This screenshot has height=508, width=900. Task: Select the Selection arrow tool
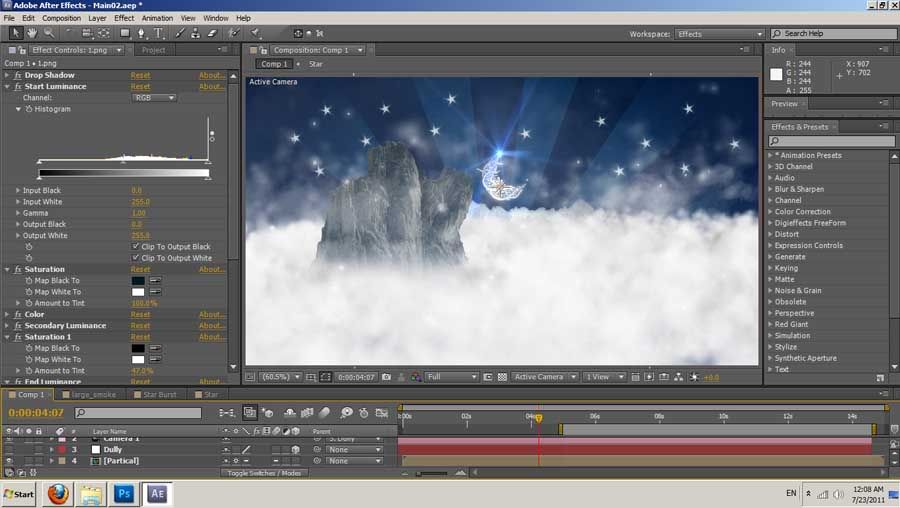(x=16, y=33)
